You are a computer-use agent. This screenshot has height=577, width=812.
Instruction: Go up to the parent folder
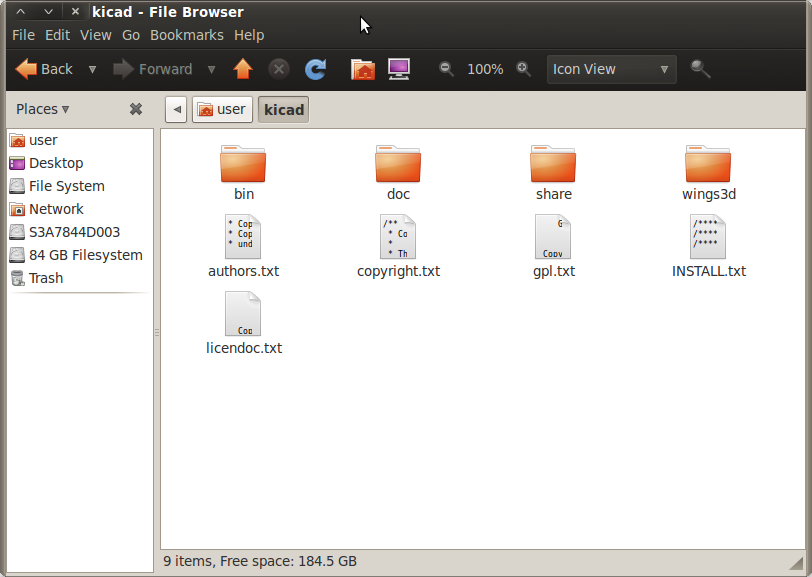pyautogui.click(x=243, y=69)
